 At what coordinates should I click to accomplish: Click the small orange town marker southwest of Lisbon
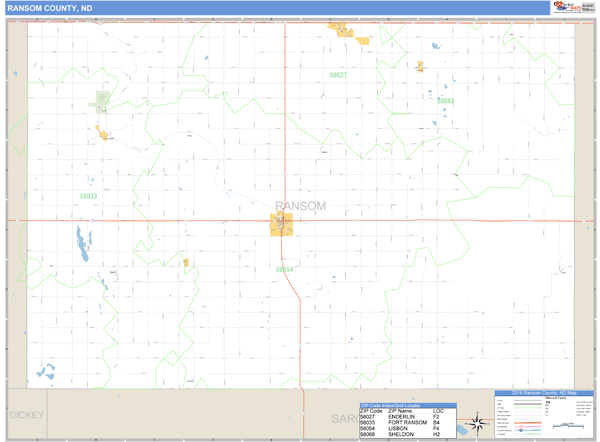pyautogui.click(x=186, y=263)
